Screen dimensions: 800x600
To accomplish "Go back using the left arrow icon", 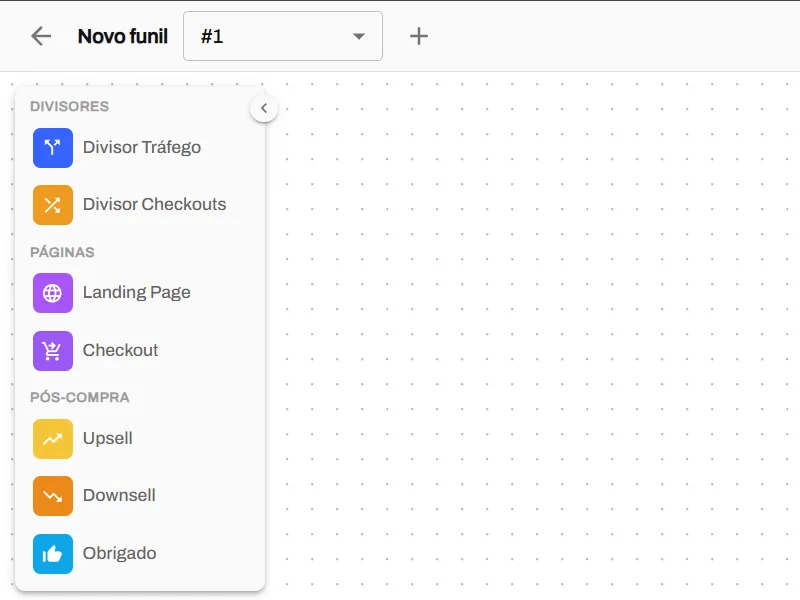I will [41, 36].
